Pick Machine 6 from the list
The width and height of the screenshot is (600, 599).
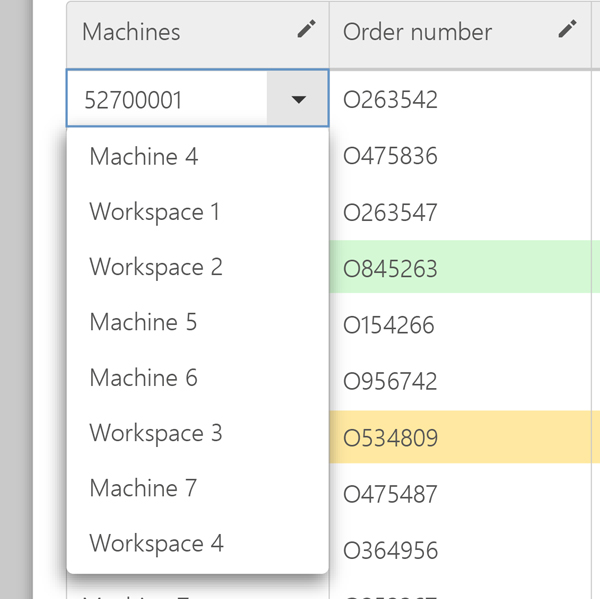[197, 377]
